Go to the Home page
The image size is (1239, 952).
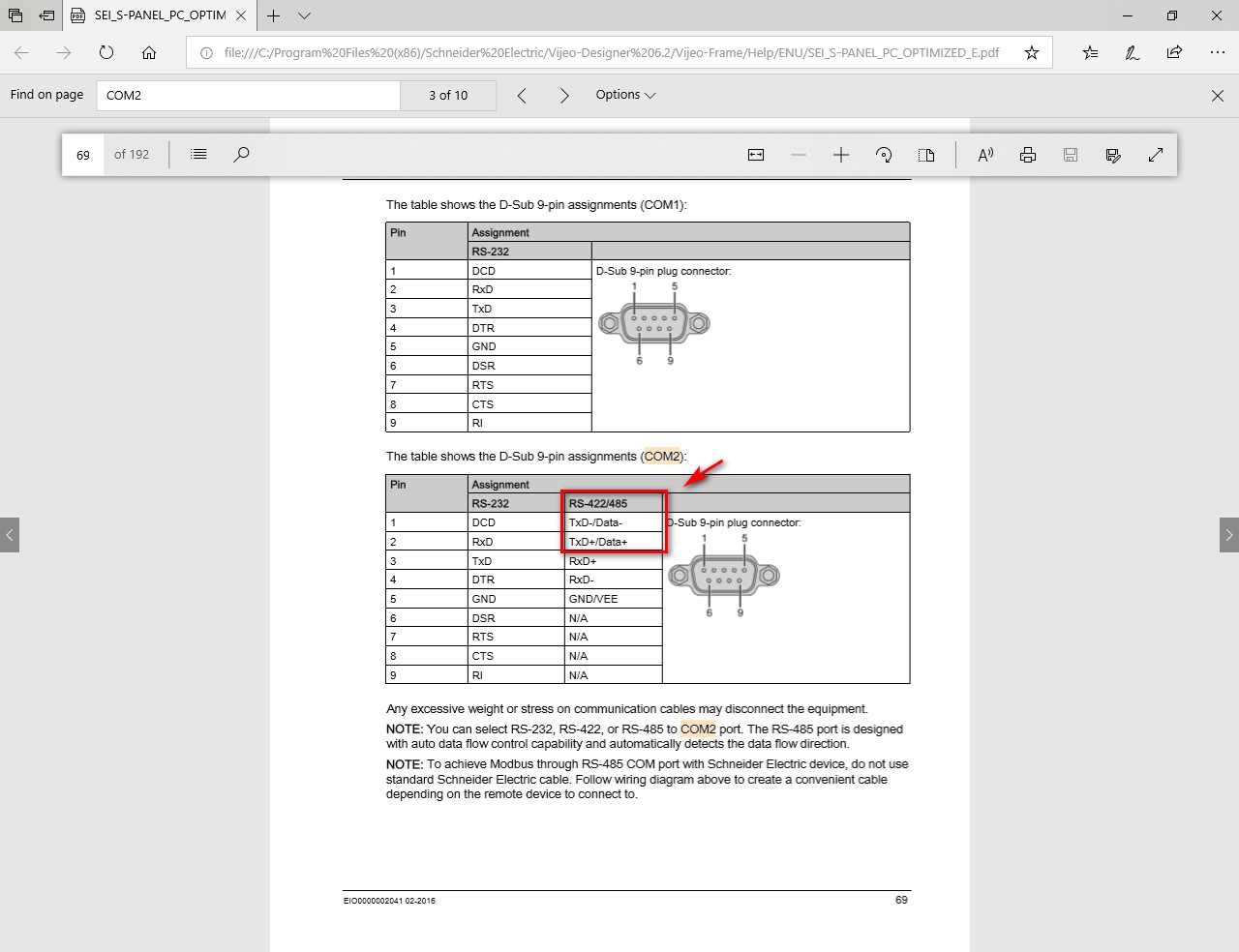(149, 52)
